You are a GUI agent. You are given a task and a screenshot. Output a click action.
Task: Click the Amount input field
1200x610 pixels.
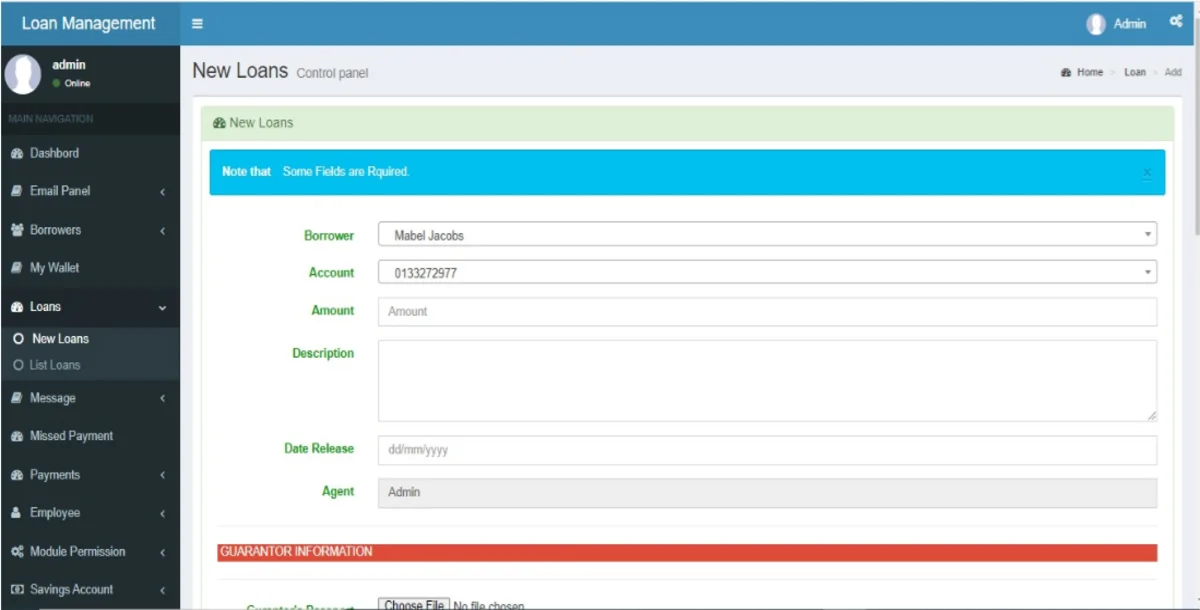click(x=767, y=311)
